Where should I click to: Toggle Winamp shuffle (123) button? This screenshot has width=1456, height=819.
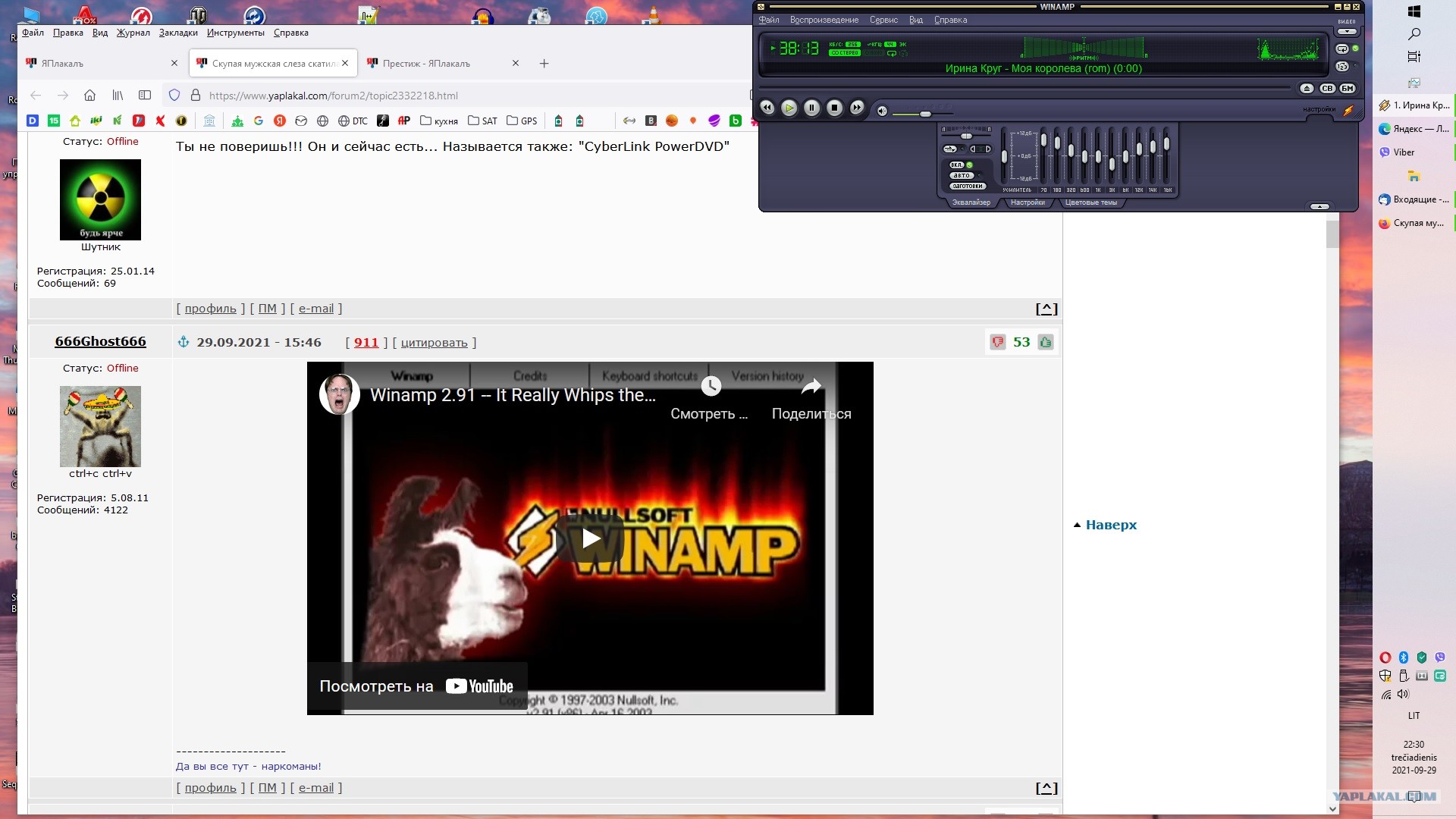click(1342, 67)
